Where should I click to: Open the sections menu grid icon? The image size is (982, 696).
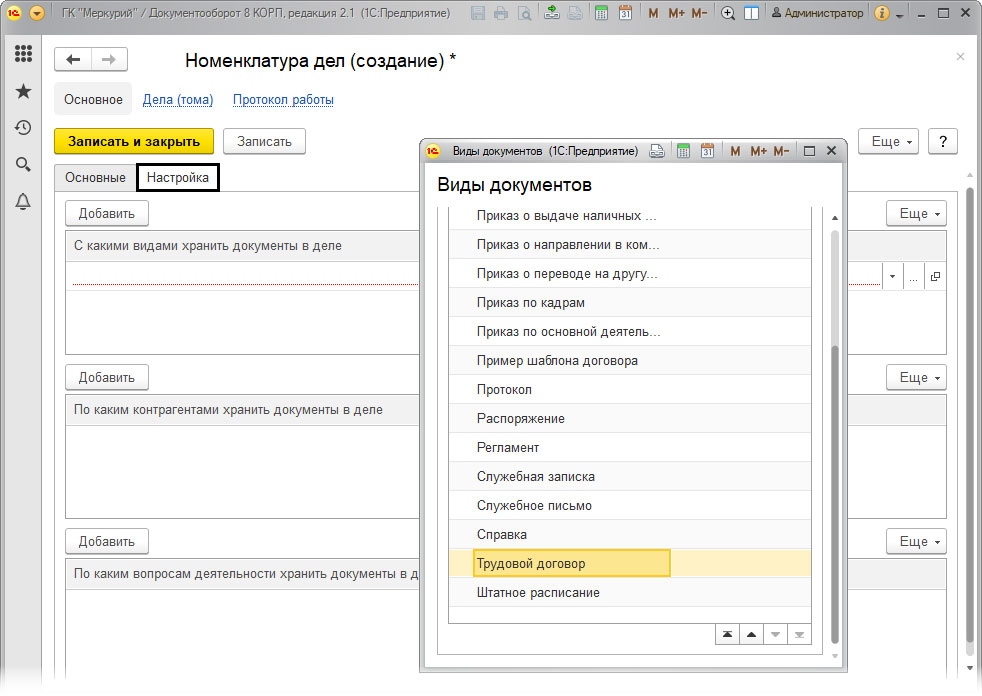(x=23, y=53)
